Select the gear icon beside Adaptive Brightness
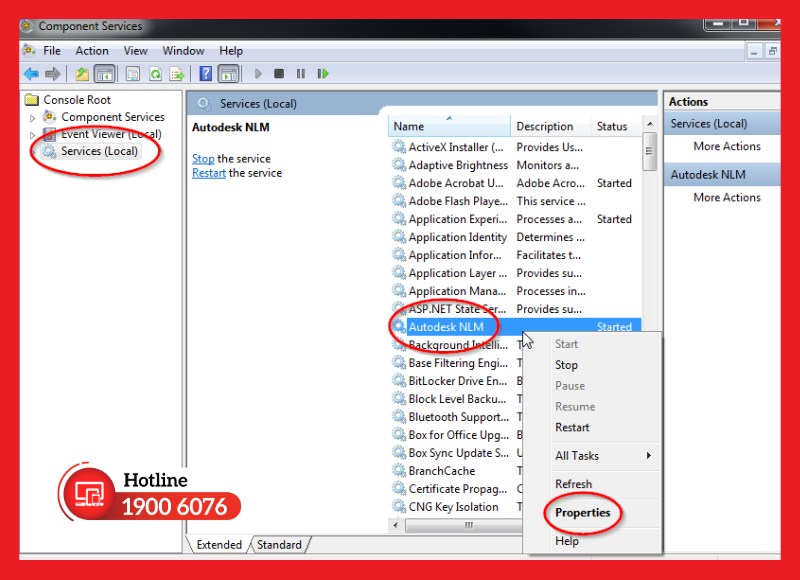Viewport: 800px width, 580px height. pos(398,165)
